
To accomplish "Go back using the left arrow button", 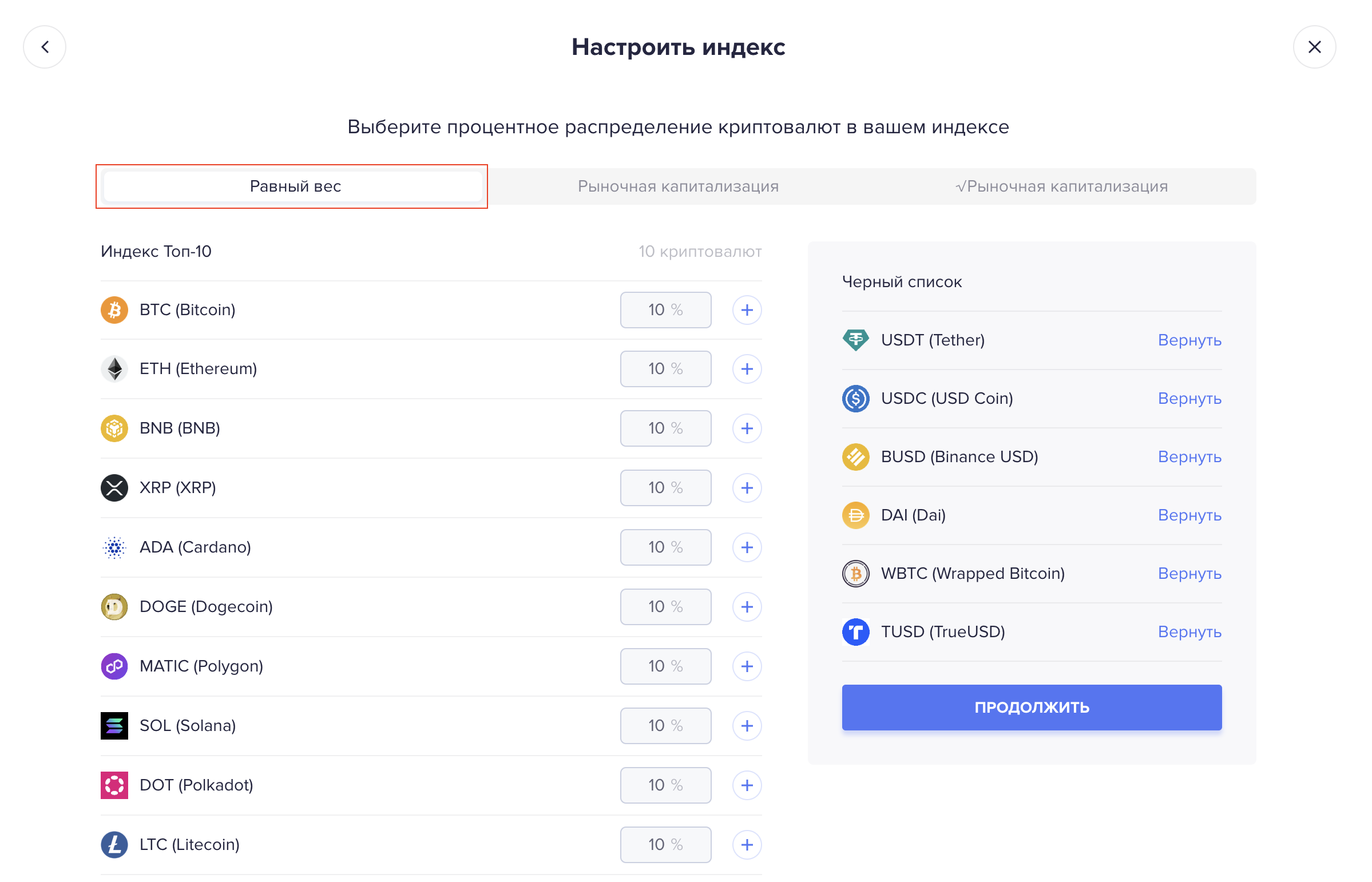I will click(45, 47).
